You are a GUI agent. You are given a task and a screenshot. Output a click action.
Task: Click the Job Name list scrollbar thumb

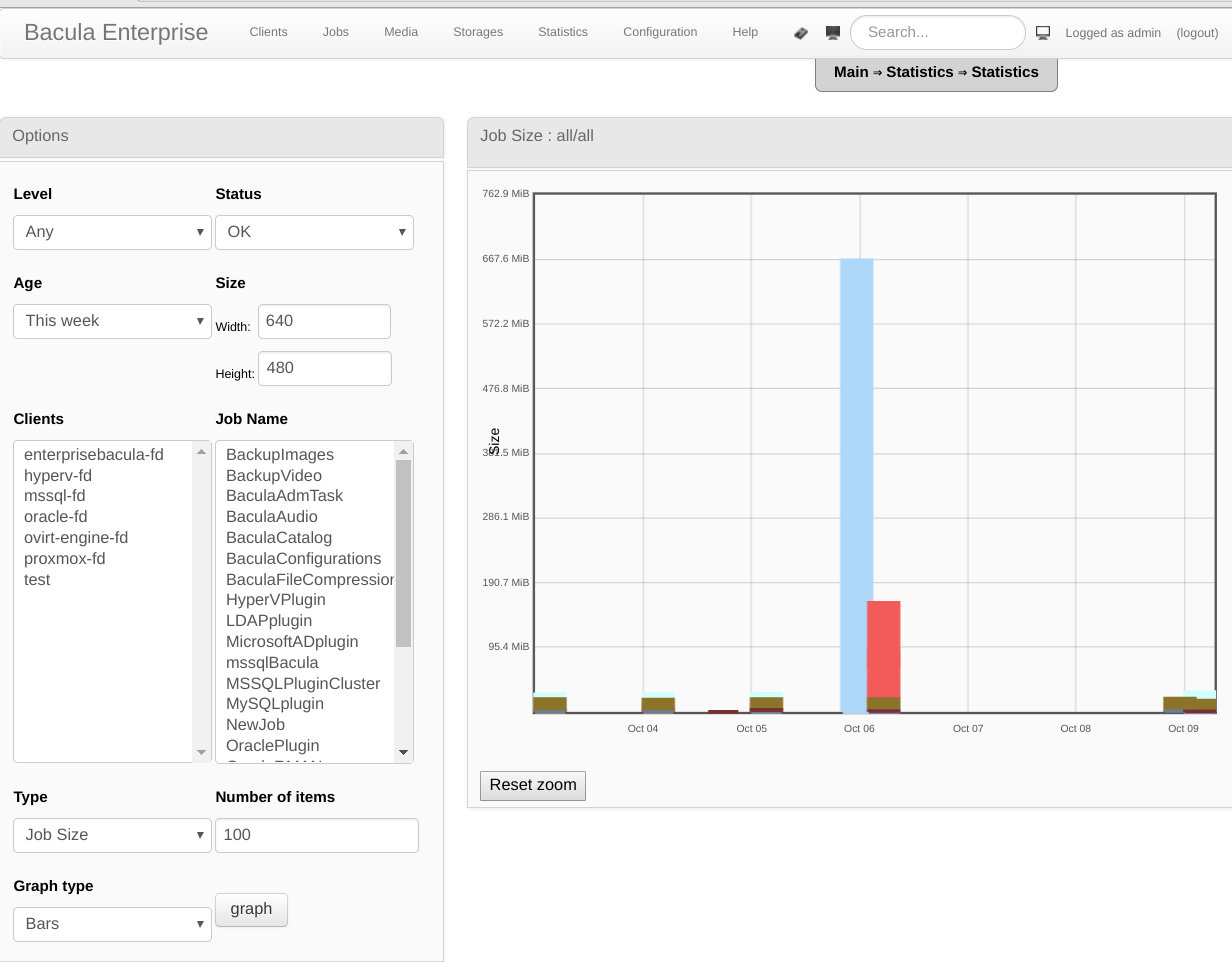403,553
